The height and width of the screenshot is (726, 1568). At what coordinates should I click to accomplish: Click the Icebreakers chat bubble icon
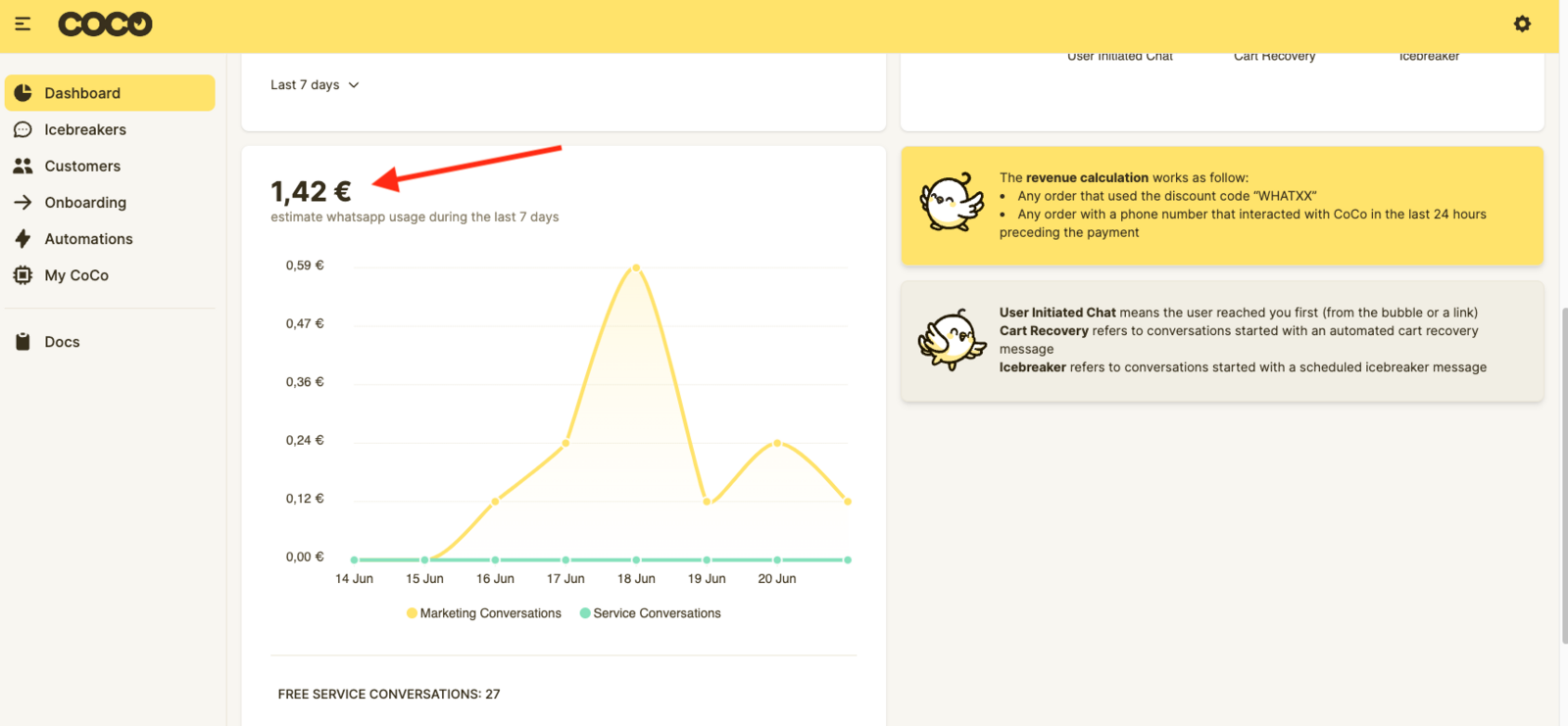coord(23,129)
